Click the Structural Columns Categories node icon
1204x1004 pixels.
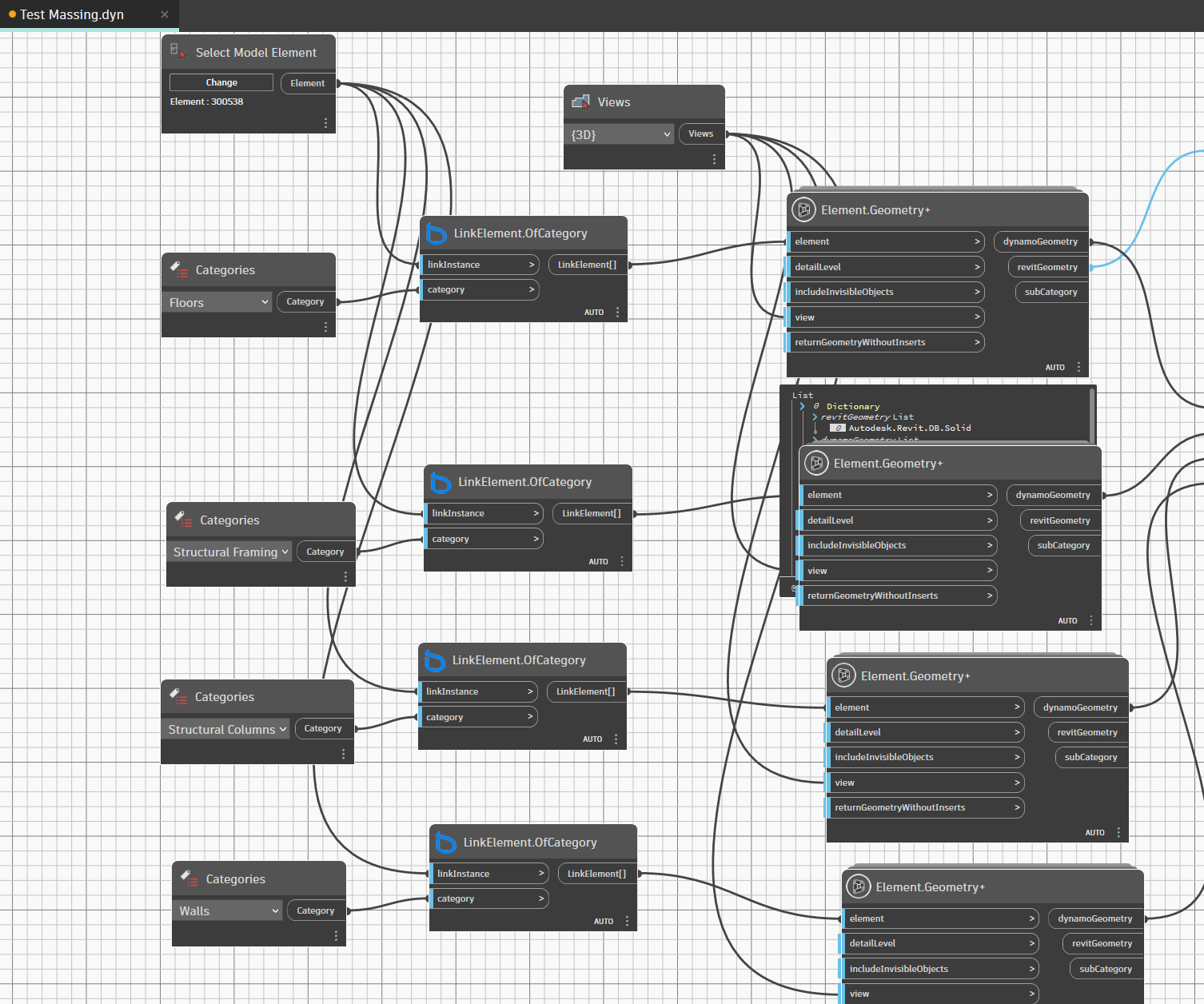[x=177, y=697]
